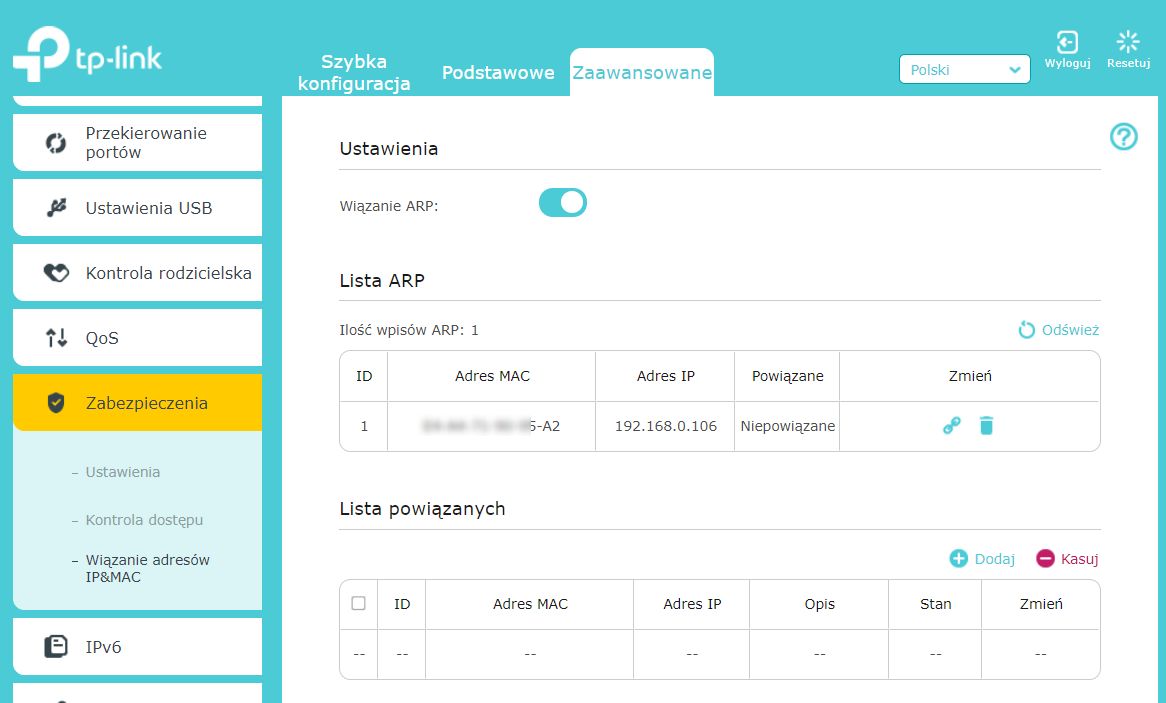Click the Powiązane column header
This screenshot has height=703, width=1166.
coord(787,376)
